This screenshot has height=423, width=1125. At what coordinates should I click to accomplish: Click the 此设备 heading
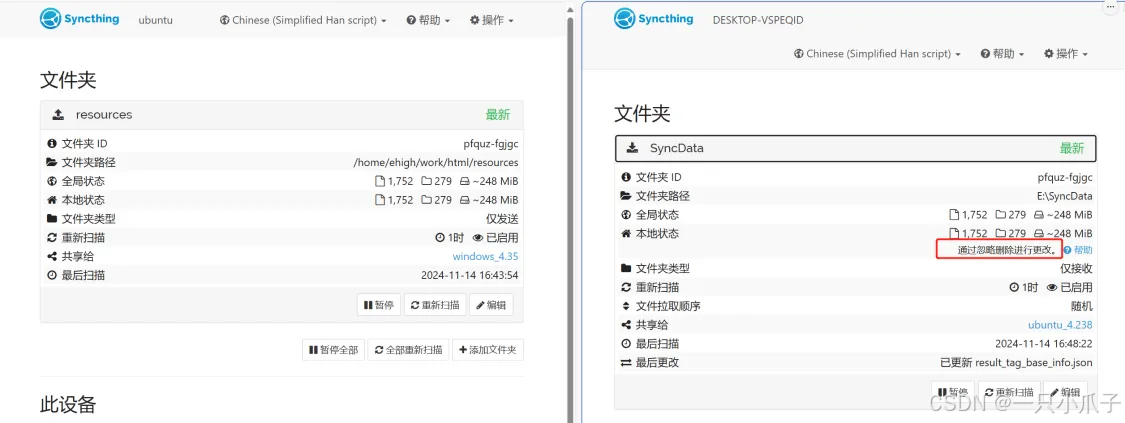pyautogui.click(x=68, y=404)
